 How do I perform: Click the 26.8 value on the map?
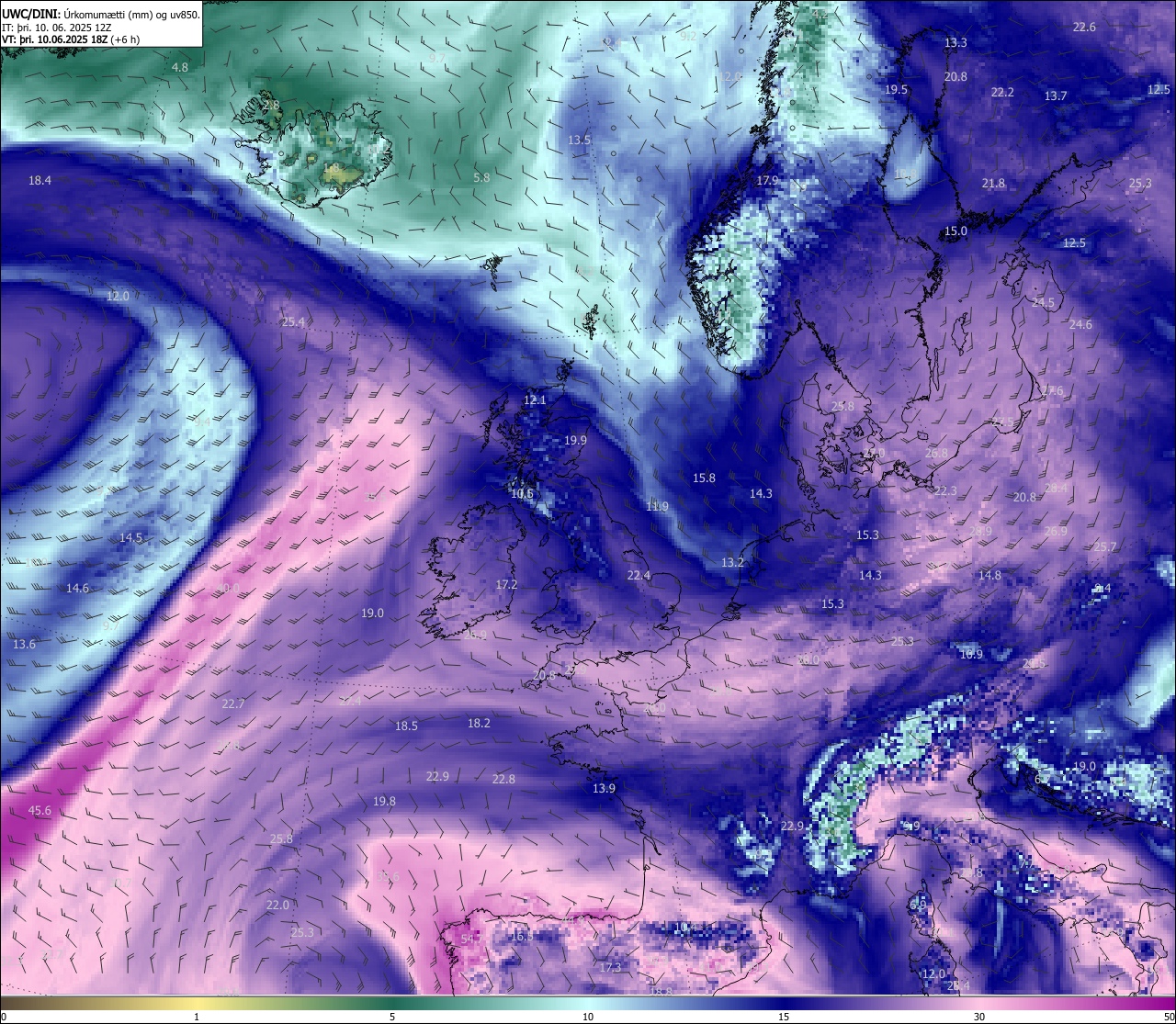point(936,454)
